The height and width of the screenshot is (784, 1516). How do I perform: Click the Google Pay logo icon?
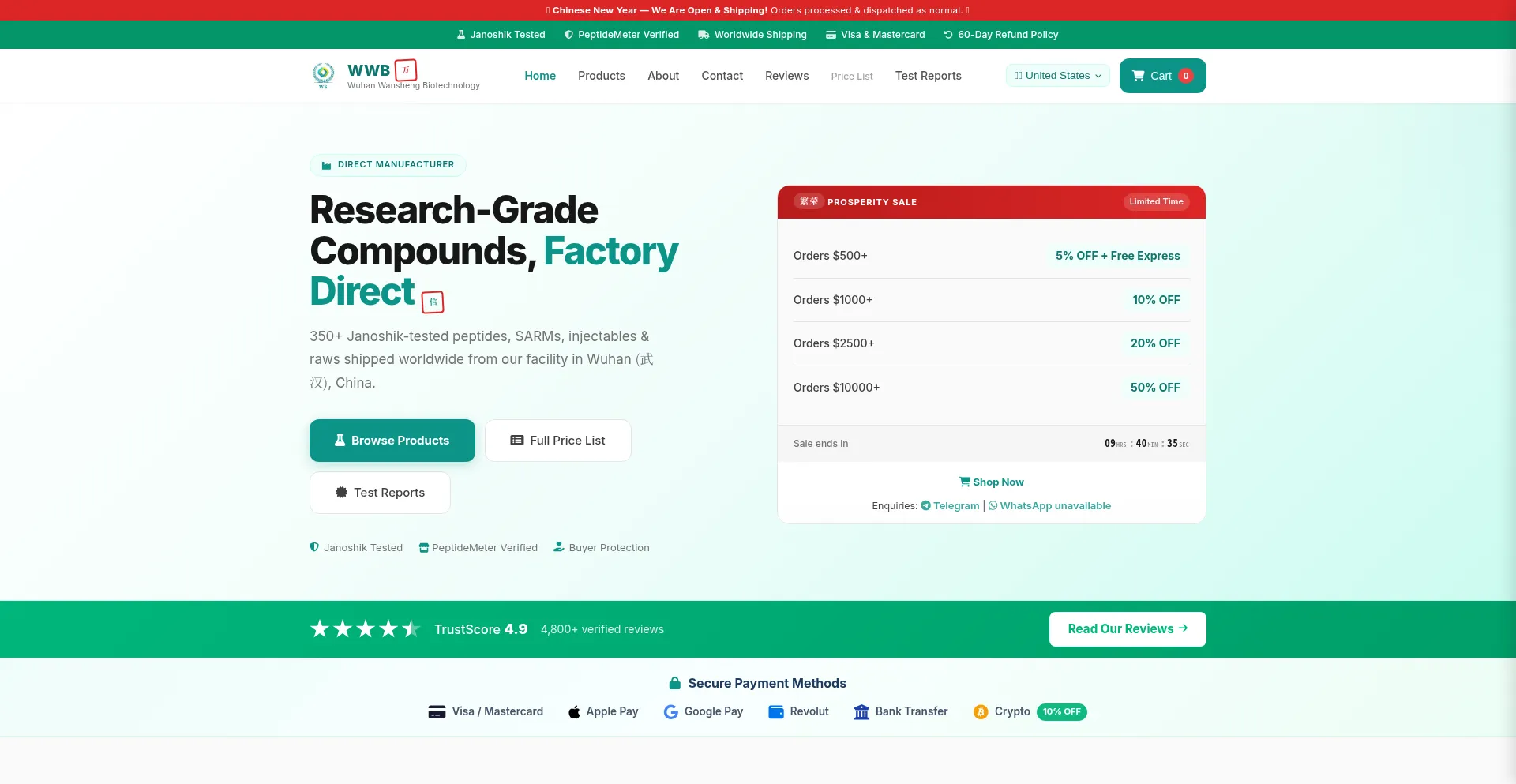[x=671, y=712]
